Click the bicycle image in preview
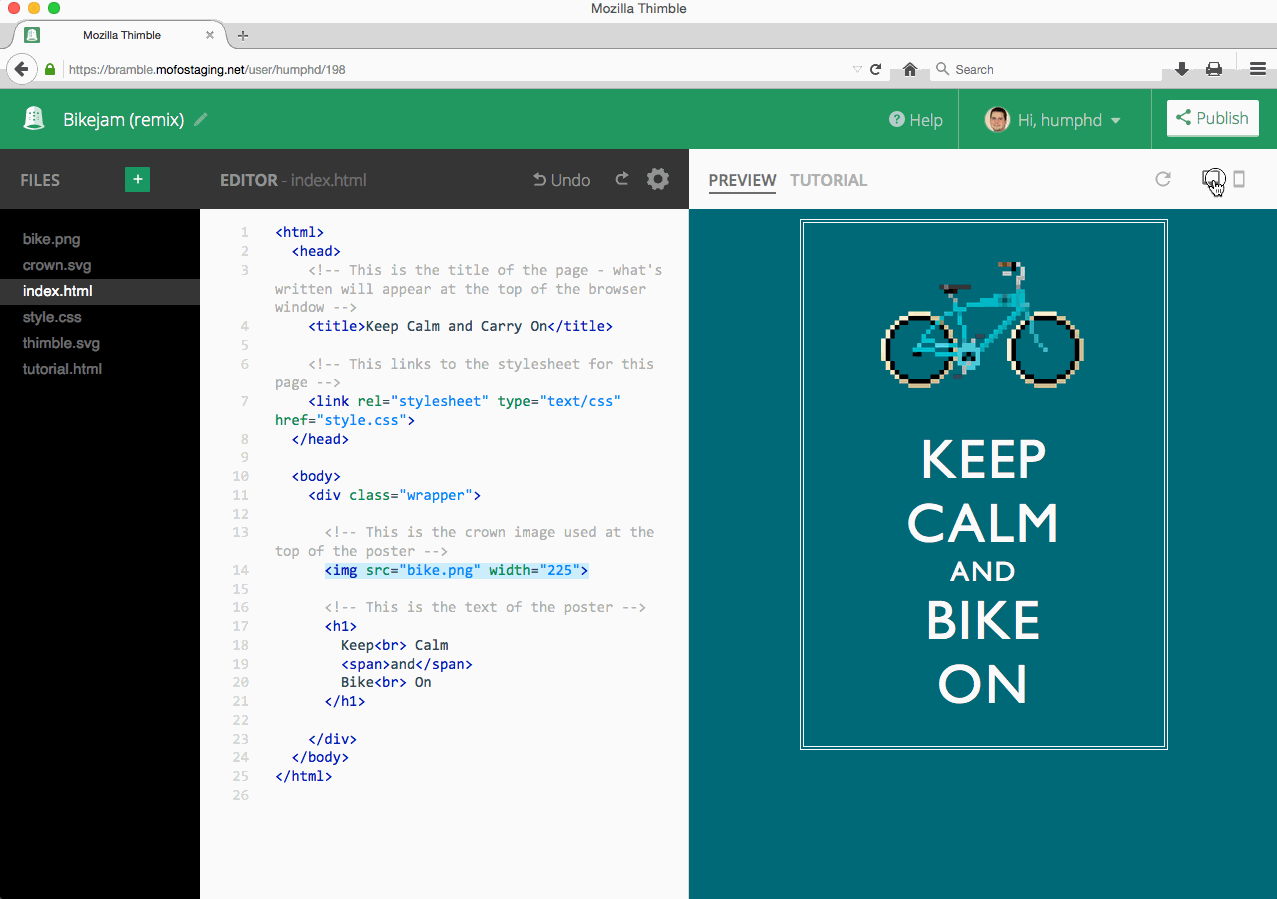1277x899 pixels. pos(983,323)
